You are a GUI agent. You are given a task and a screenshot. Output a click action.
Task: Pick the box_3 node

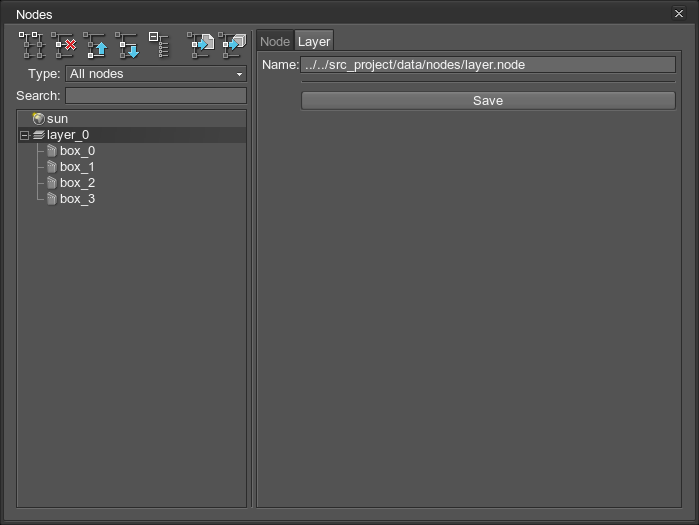[77, 199]
